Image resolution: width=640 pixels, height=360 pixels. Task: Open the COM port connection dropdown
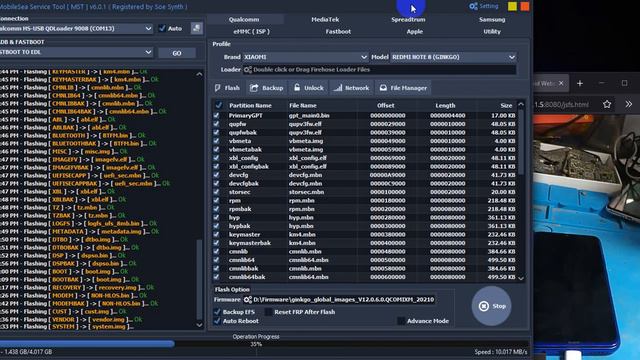pos(76,29)
